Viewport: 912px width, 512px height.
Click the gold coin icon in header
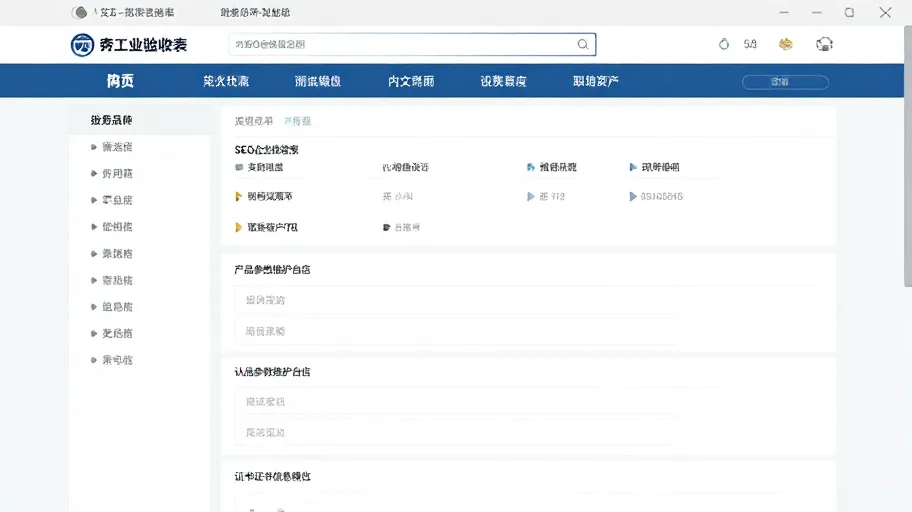pos(785,44)
